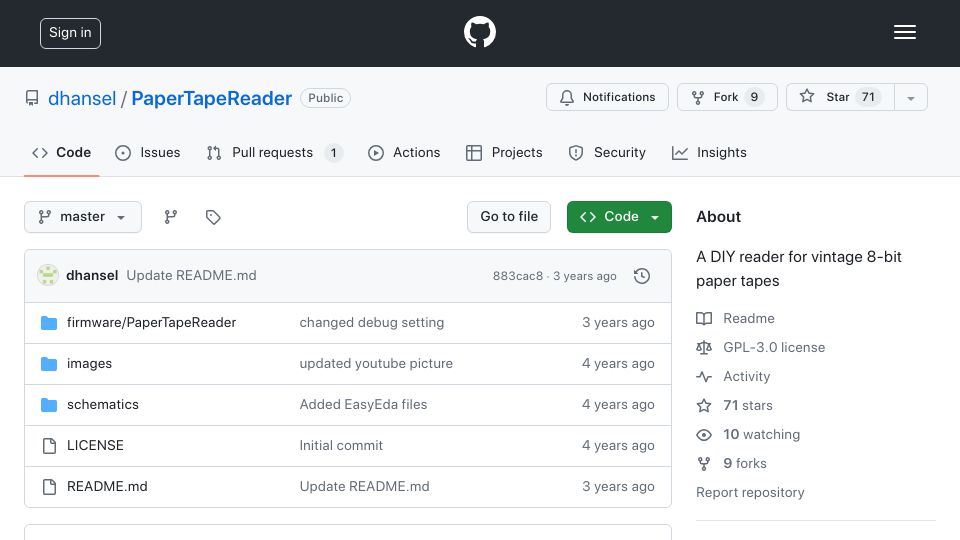The image size is (960, 540).
Task: Click the images folder icon
Action: [x=49, y=364]
